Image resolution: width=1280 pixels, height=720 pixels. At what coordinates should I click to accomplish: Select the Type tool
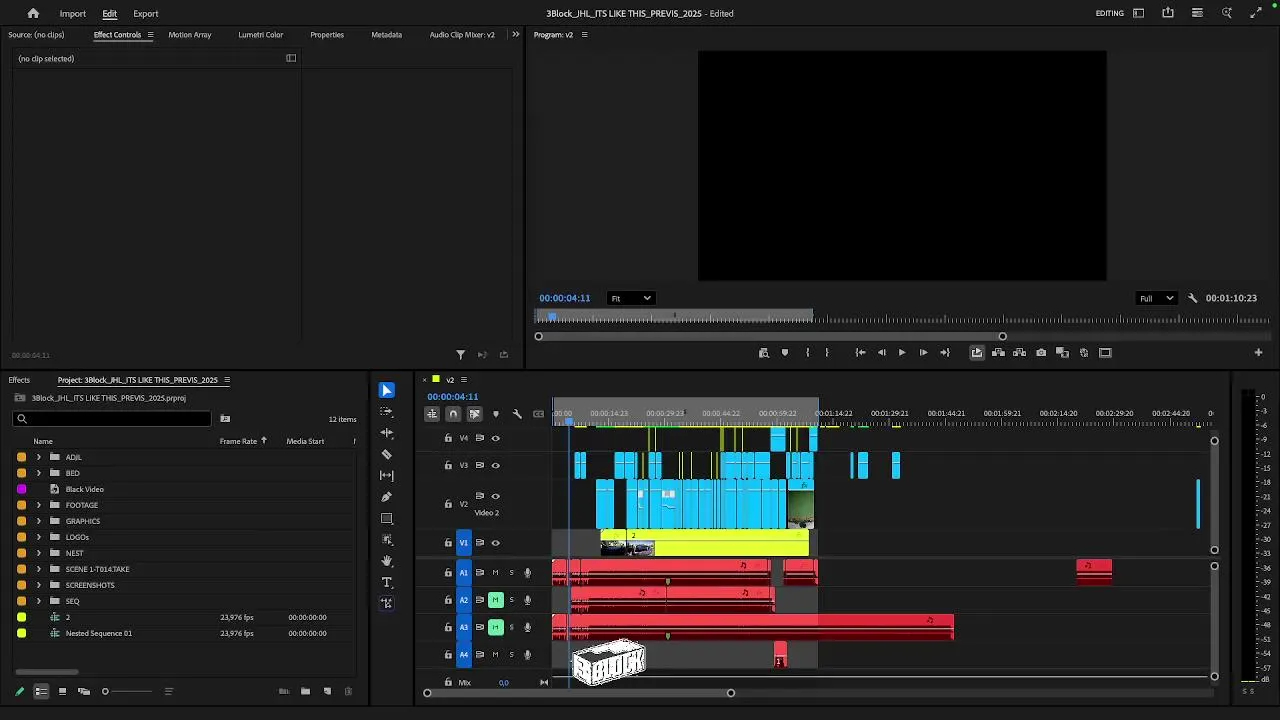(387, 582)
